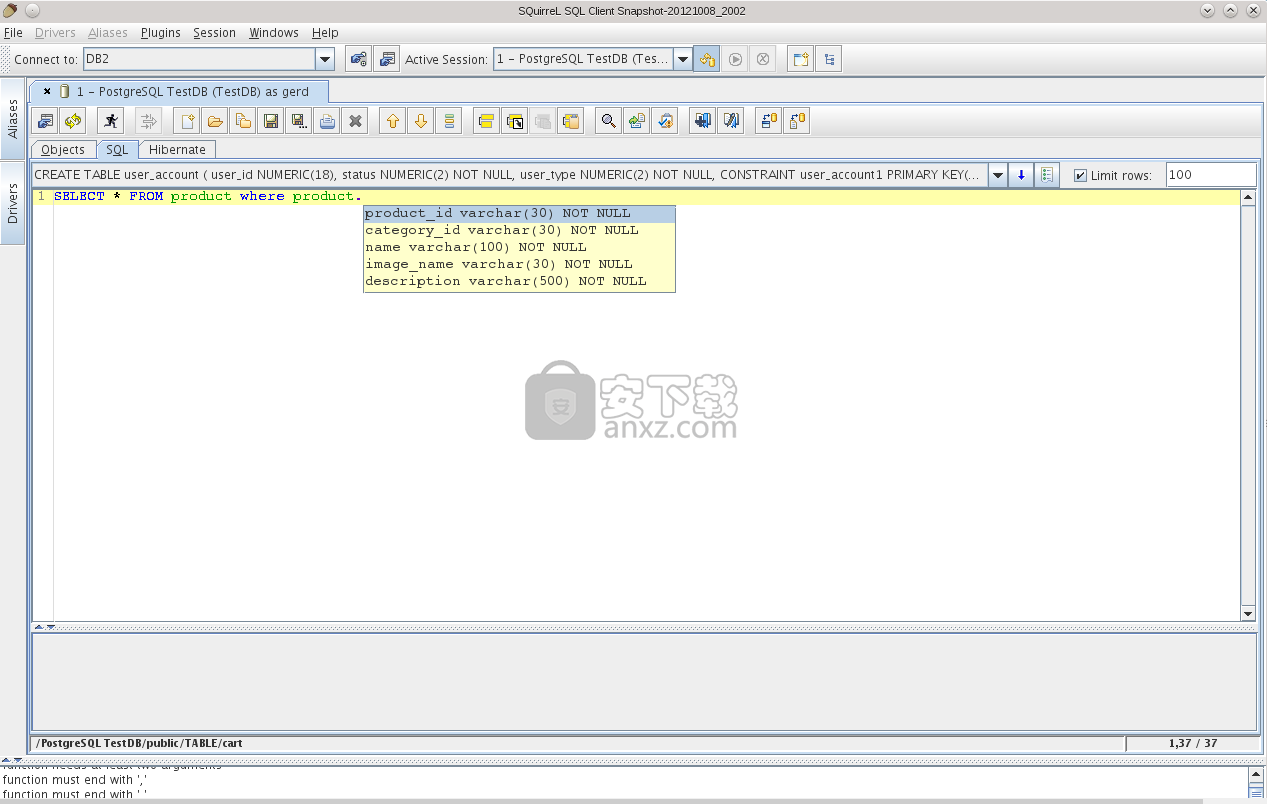Click the append-file icon beside the open folder

(x=243, y=121)
